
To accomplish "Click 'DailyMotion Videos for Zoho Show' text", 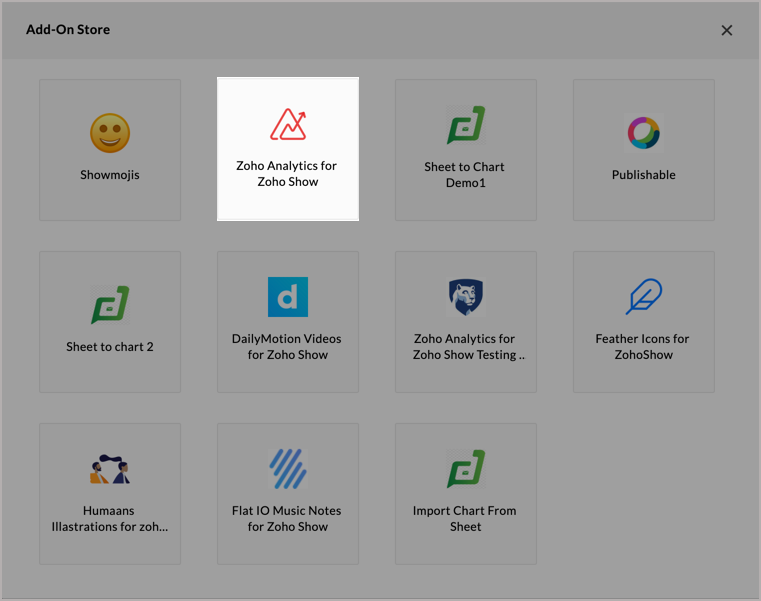I will tap(287, 347).
